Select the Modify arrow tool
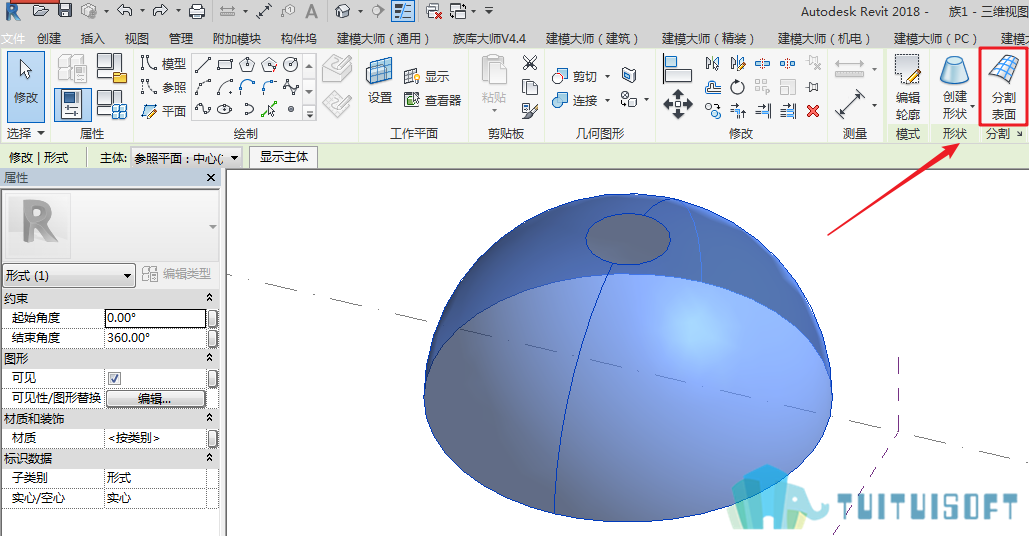This screenshot has height=536, width=1029. (x=26, y=86)
